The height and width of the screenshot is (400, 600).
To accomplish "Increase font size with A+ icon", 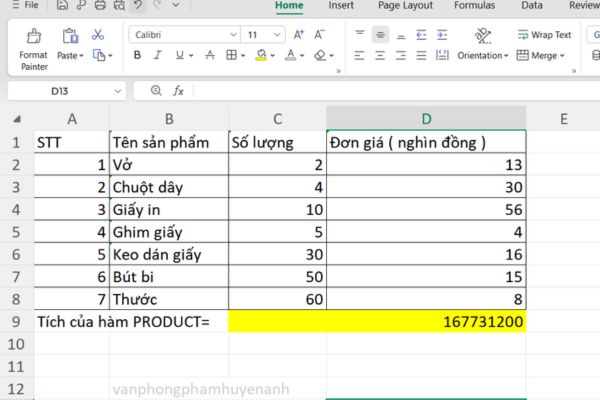I will pos(298,35).
